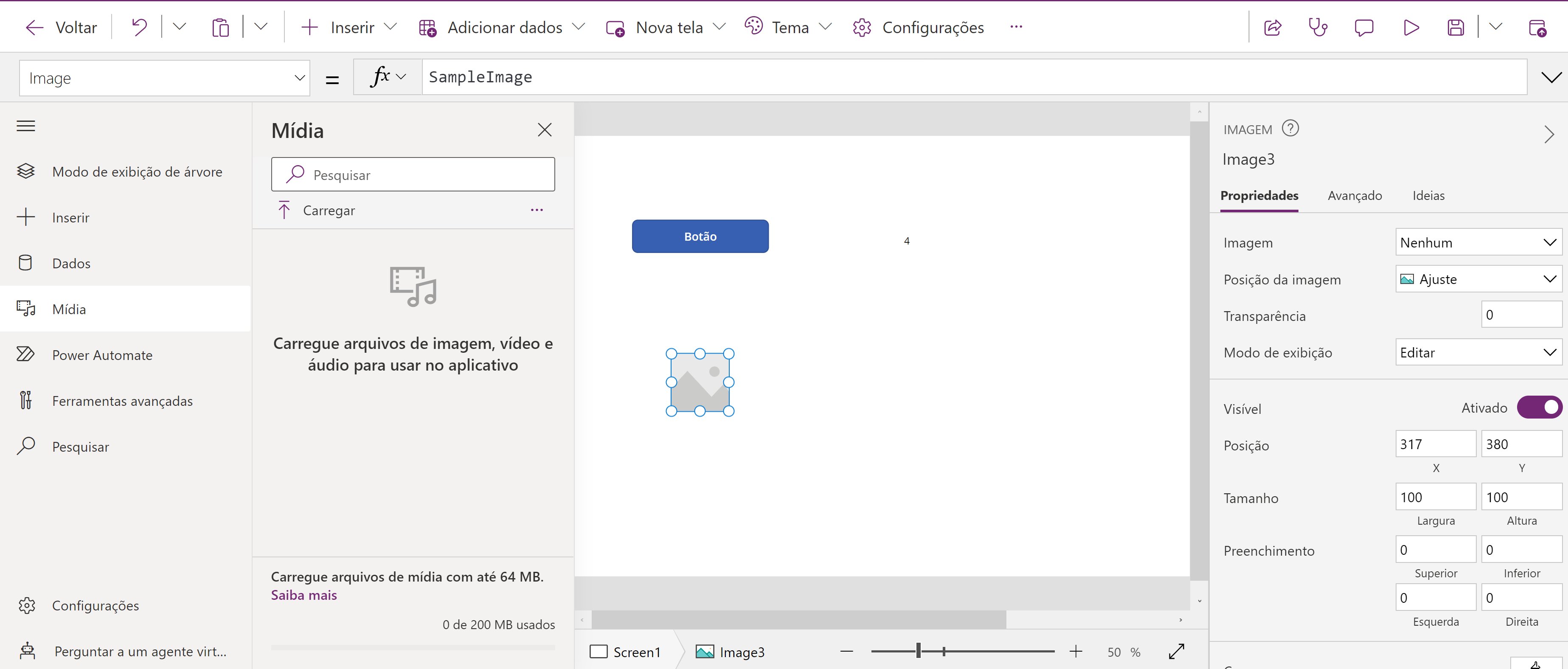
Task: Switch to the Ideias tab
Action: [x=1428, y=195]
